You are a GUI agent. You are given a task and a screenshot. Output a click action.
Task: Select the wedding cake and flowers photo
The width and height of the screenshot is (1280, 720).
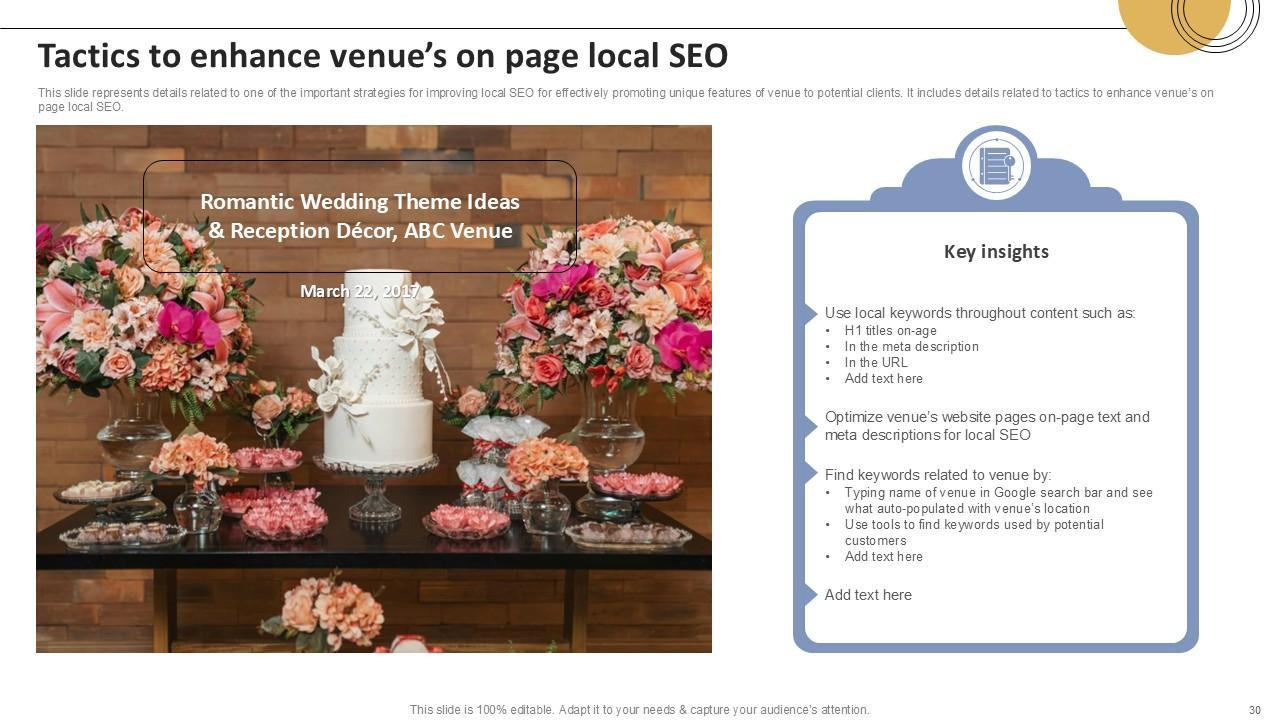point(374,389)
